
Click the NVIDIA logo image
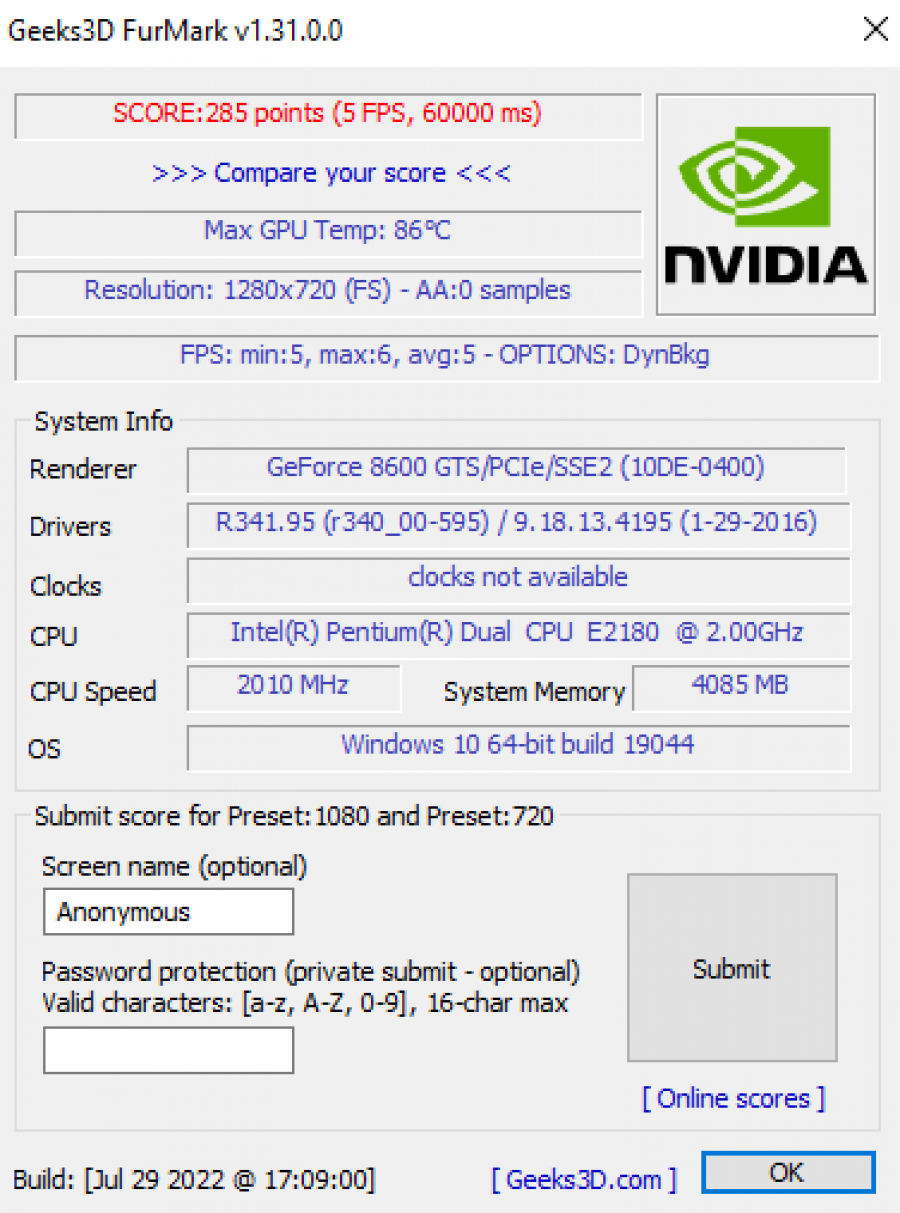[x=765, y=202]
